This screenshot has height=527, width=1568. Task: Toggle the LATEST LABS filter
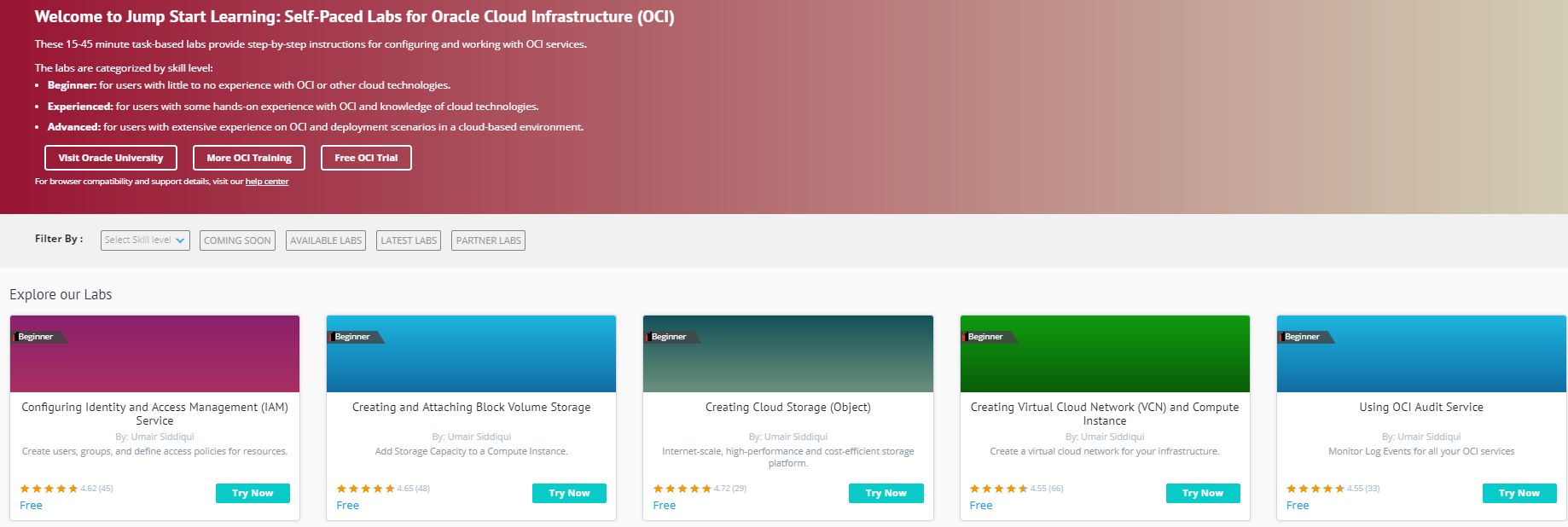[409, 240]
